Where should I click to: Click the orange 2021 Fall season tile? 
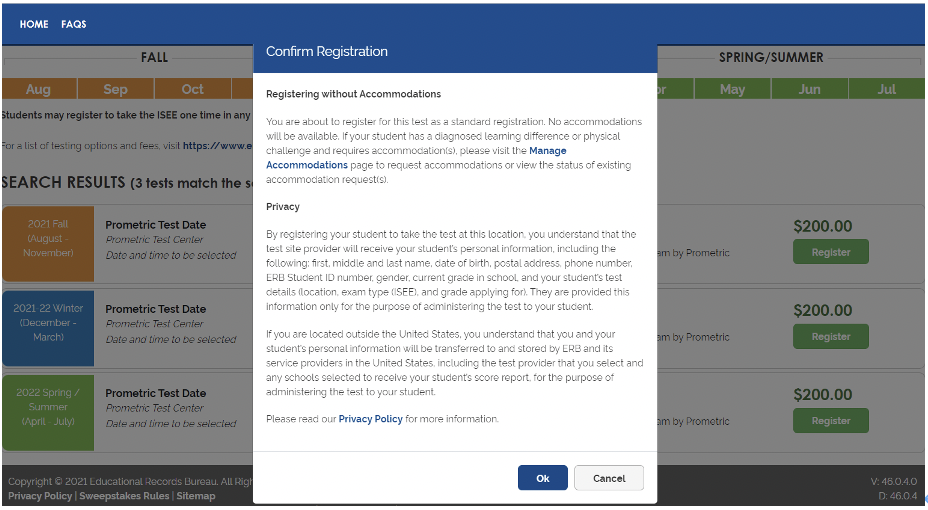pyautogui.click(x=48, y=244)
